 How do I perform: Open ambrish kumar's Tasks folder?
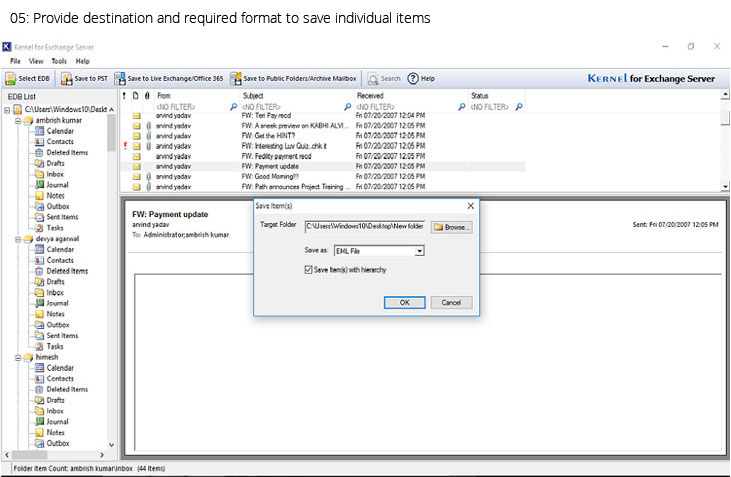pos(55,228)
